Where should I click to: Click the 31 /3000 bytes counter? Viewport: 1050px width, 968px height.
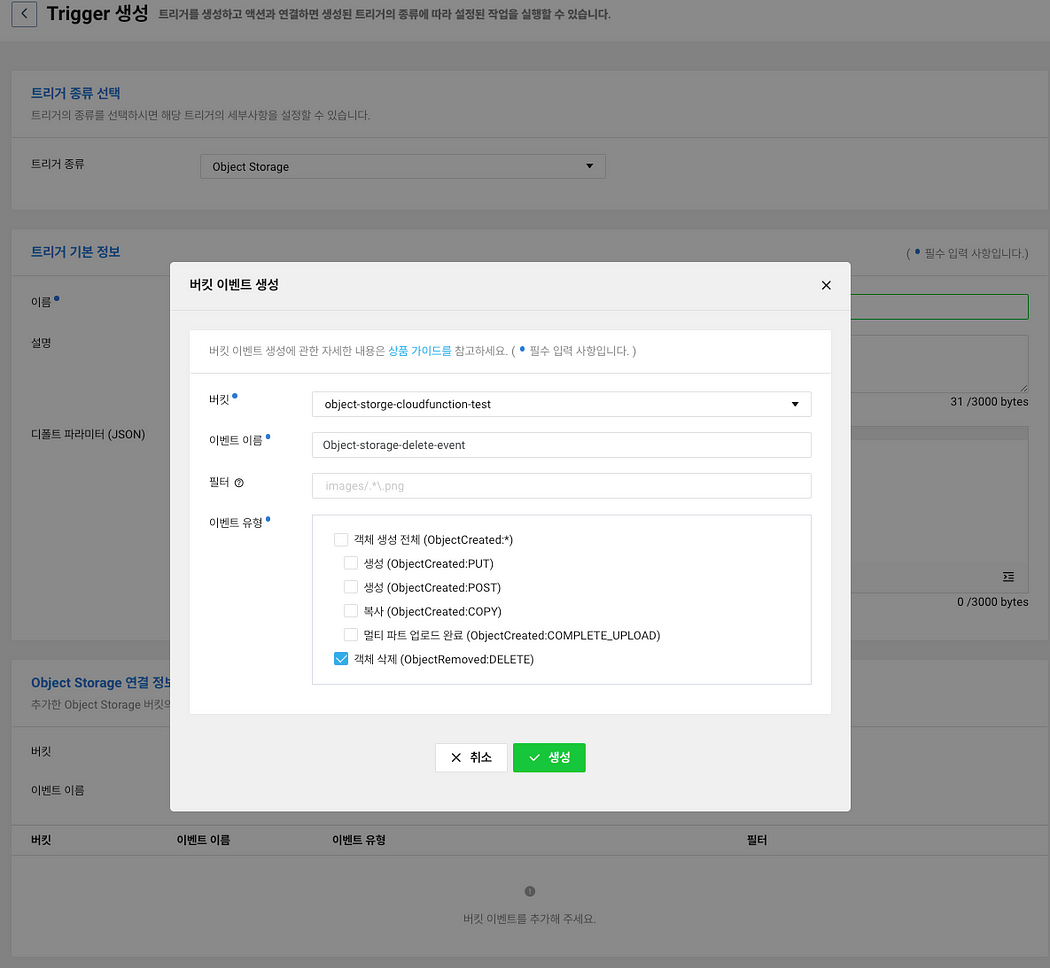click(989, 402)
